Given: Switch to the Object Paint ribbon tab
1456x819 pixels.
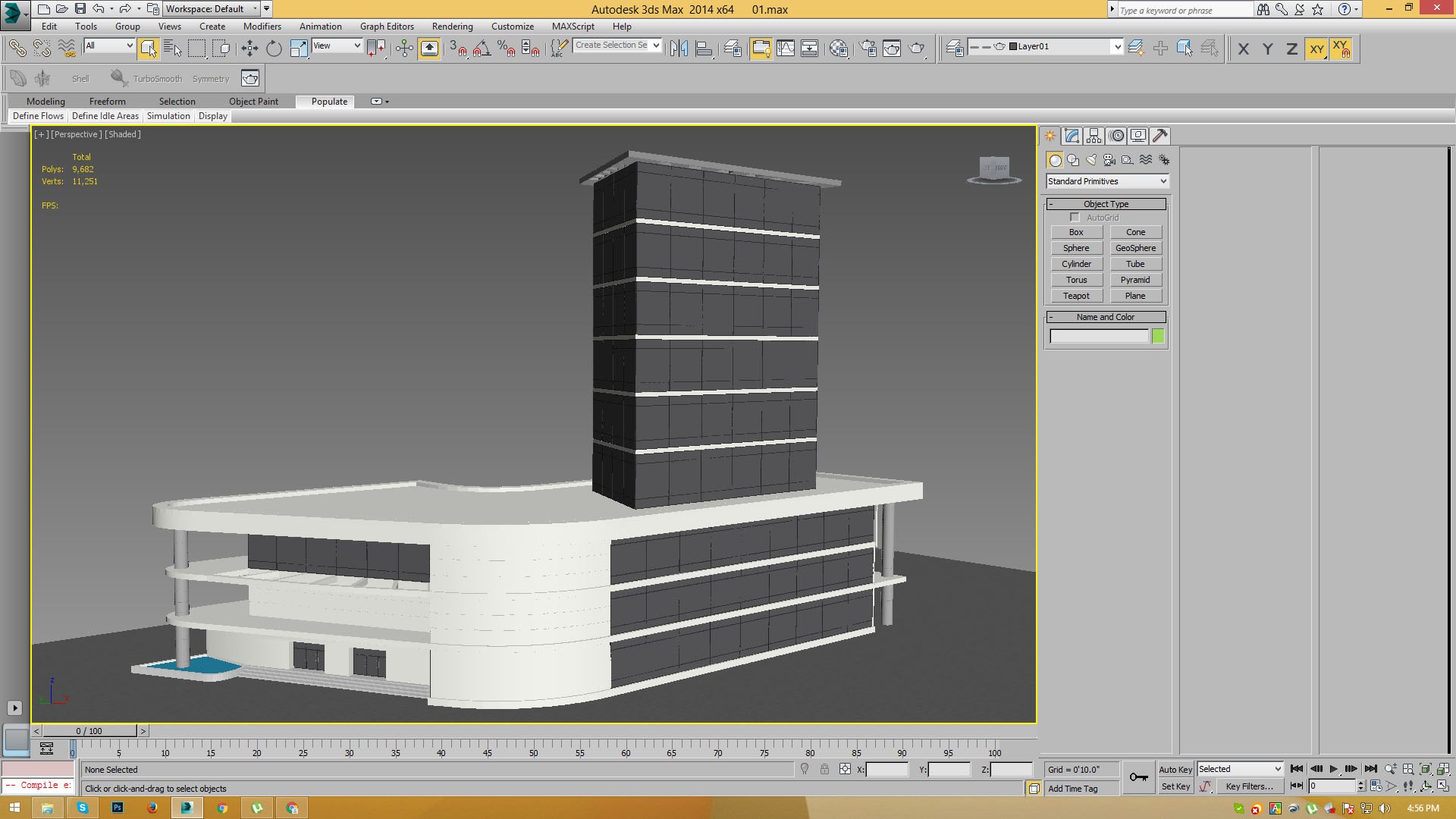Looking at the screenshot, I should tap(253, 102).
